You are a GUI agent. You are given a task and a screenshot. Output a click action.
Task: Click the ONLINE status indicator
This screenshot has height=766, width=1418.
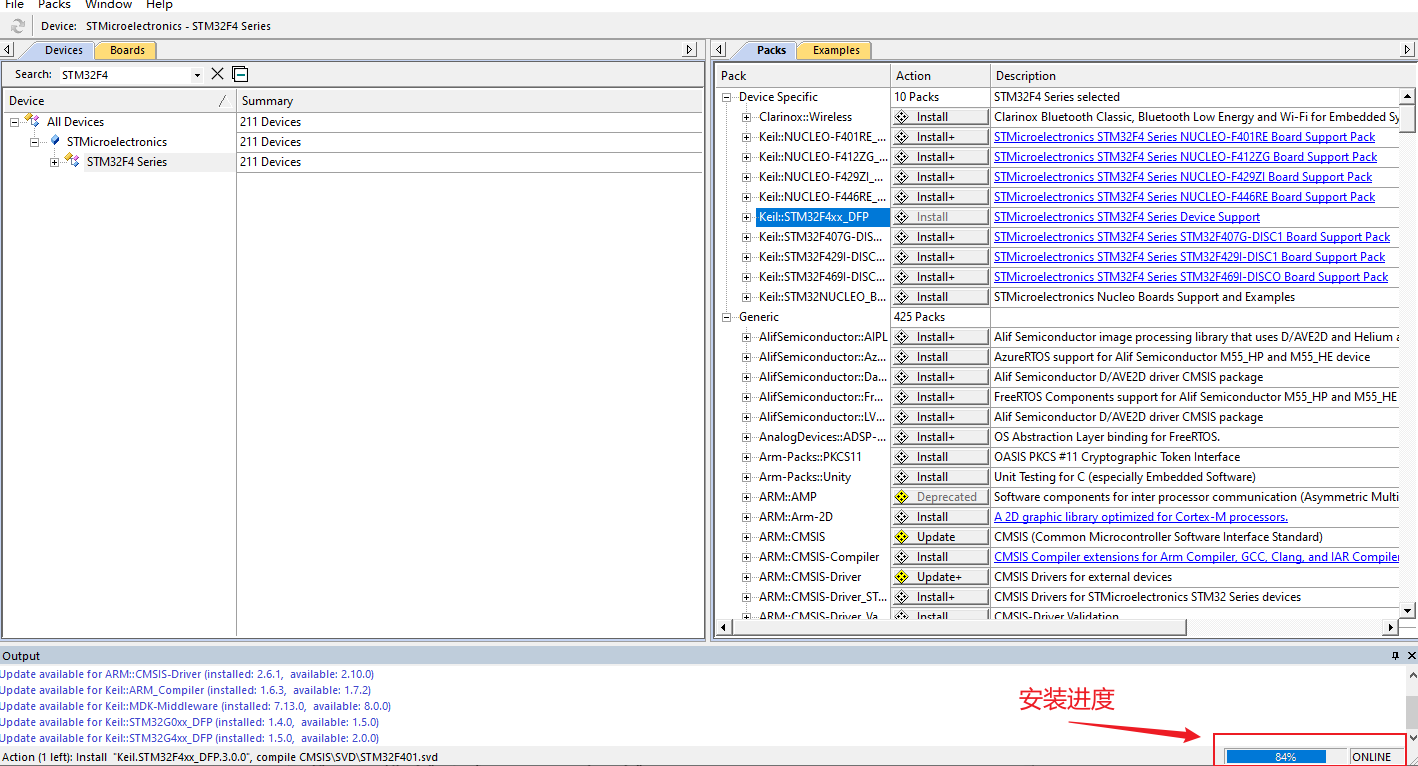tap(1371, 757)
